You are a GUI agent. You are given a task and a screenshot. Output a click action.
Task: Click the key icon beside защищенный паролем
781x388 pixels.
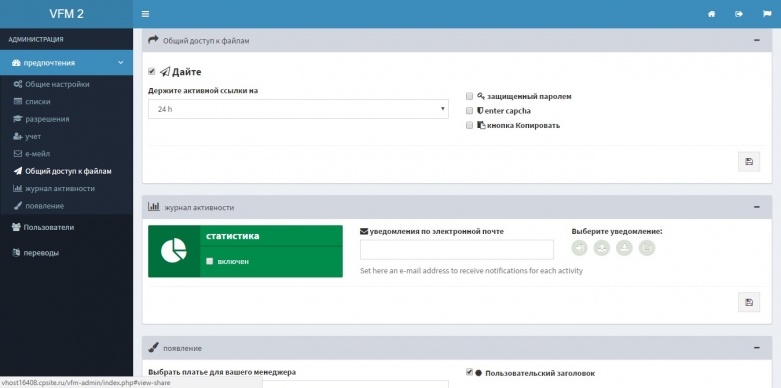[481, 96]
